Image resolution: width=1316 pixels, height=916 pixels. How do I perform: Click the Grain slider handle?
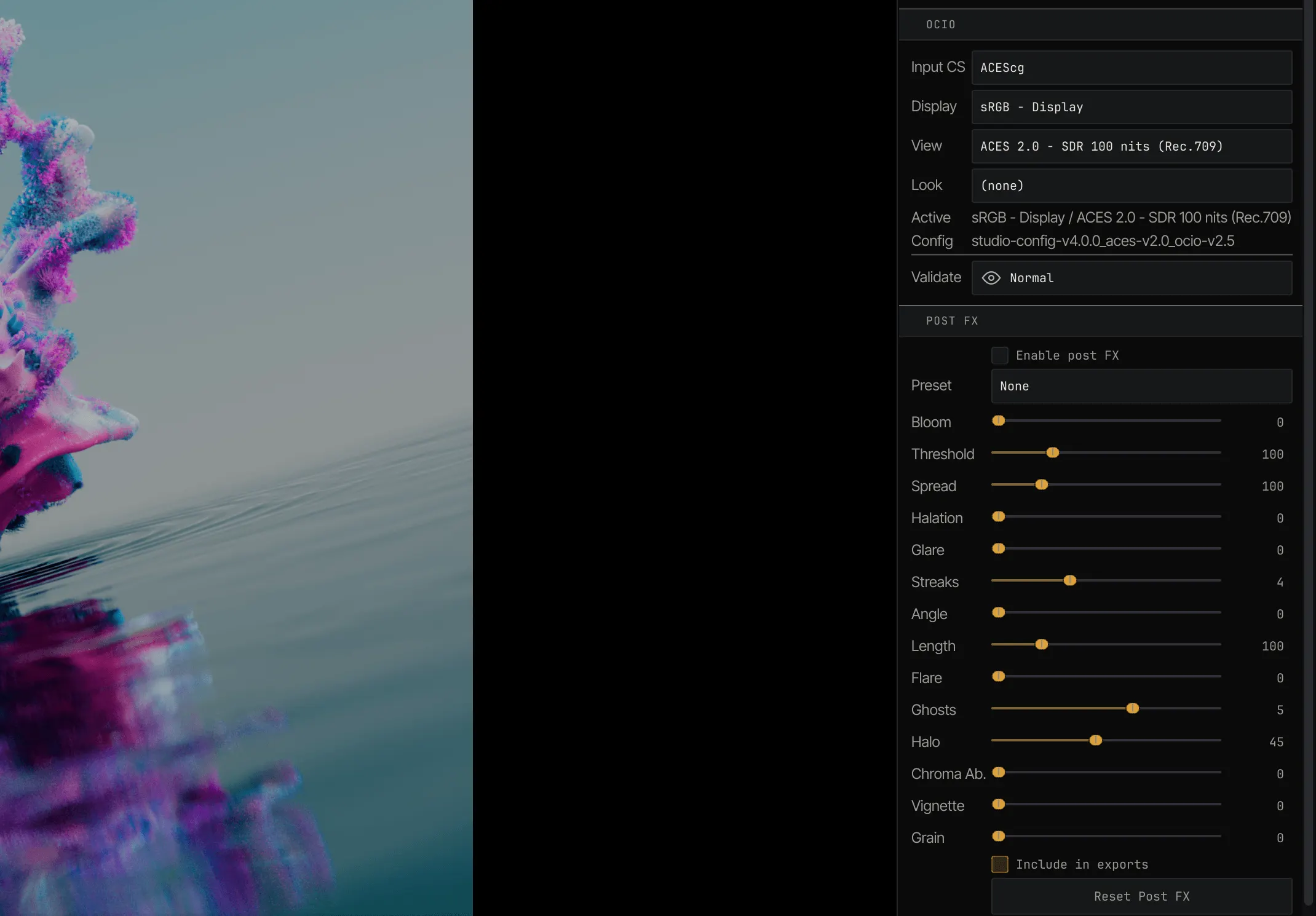(999, 836)
